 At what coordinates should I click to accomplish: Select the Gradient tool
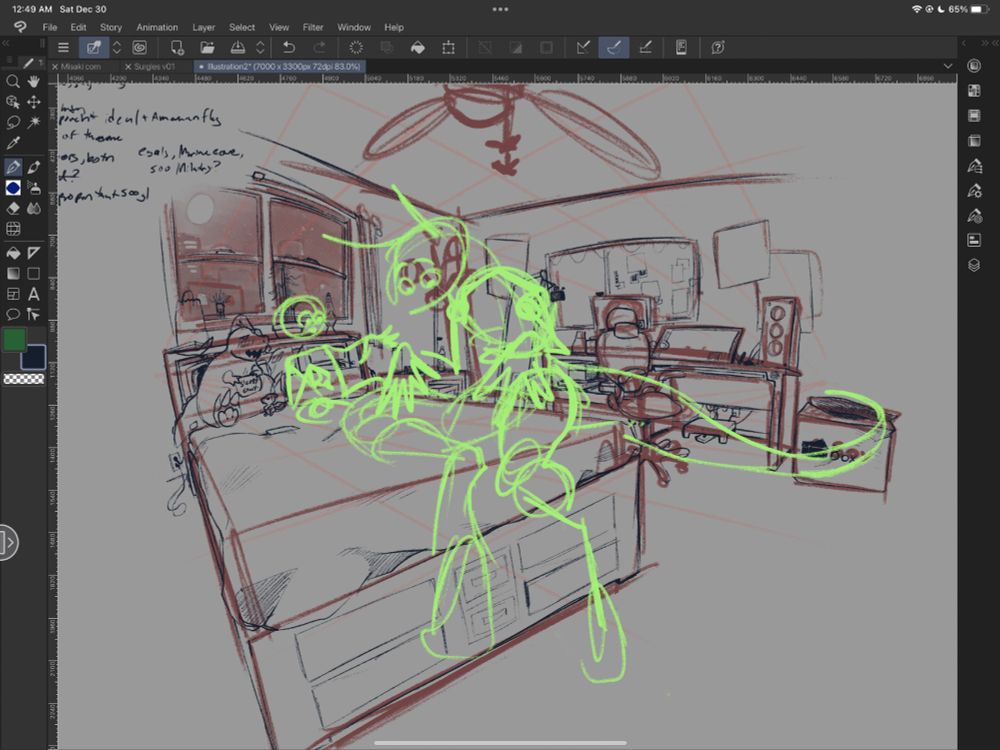pyautogui.click(x=13, y=274)
